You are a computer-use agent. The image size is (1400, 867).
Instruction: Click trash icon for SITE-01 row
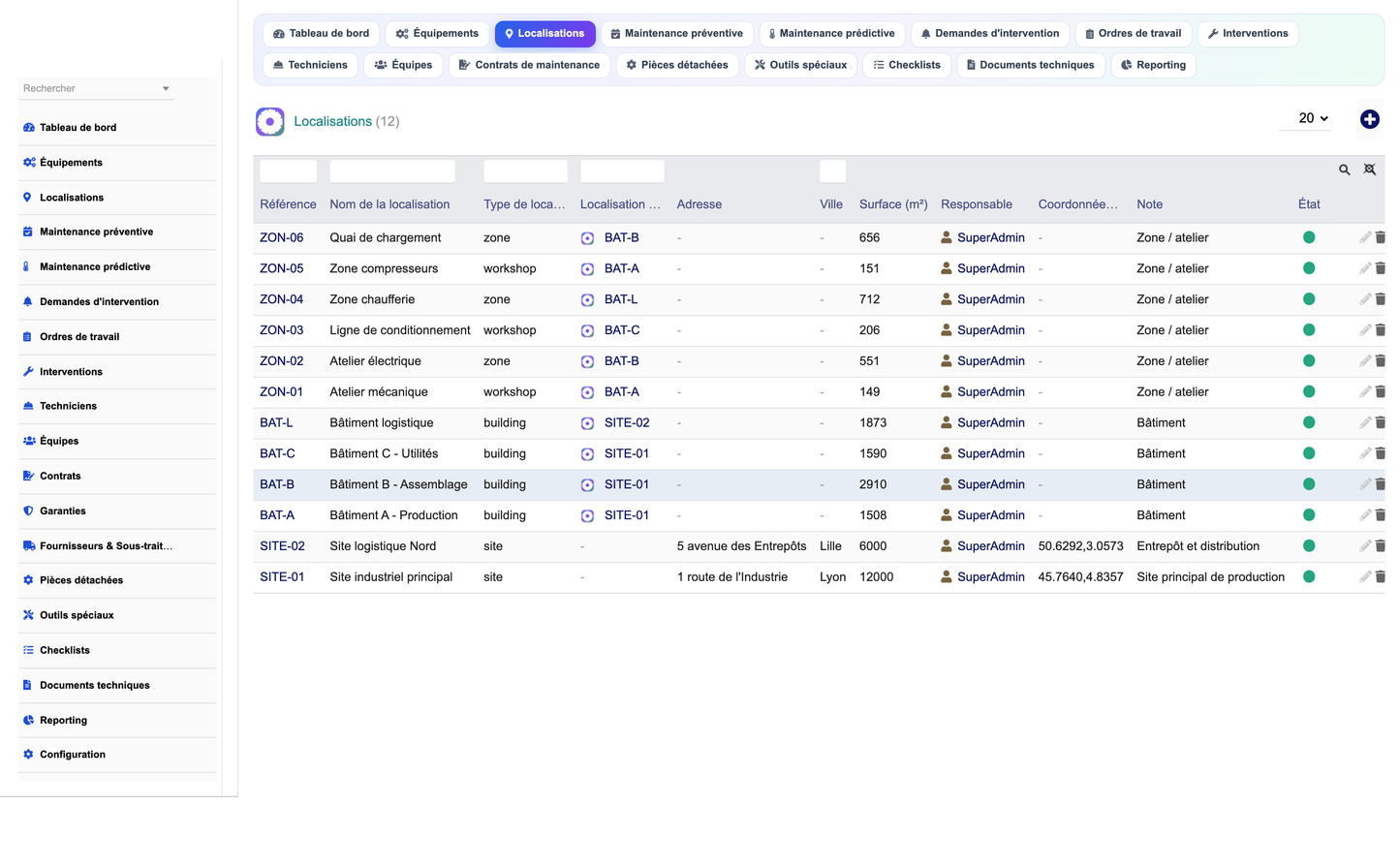coord(1380,576)
